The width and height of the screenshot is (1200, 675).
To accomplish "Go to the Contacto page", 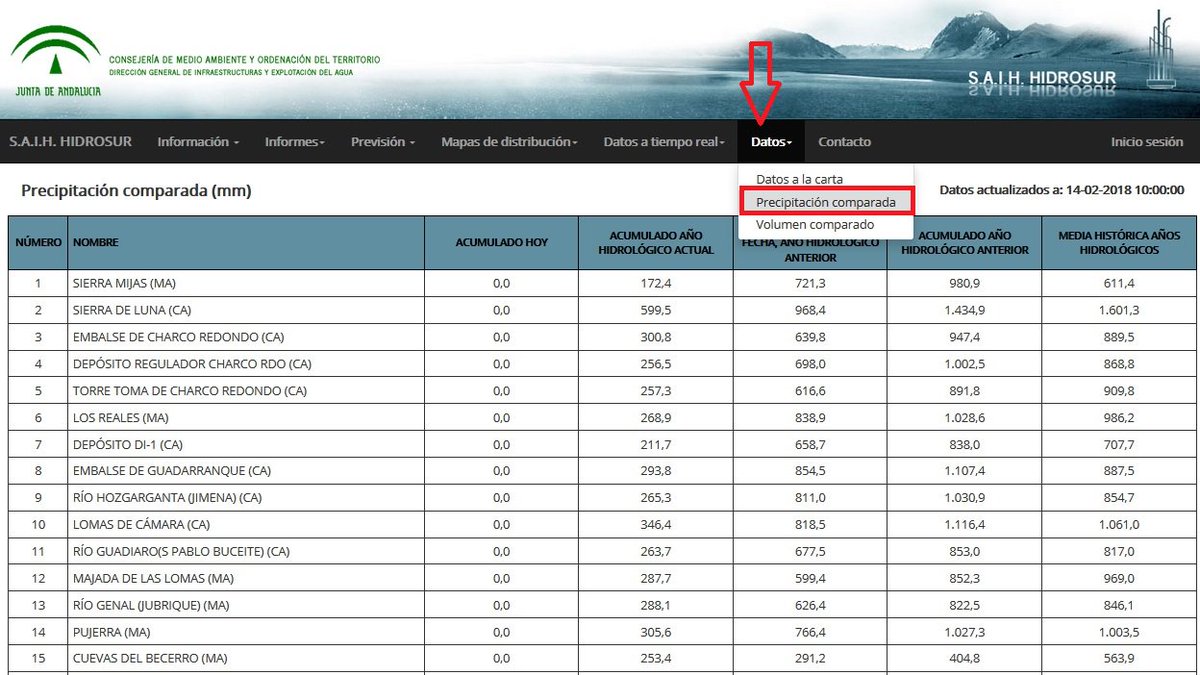I will pyautogui.click(x=844, y=142).
